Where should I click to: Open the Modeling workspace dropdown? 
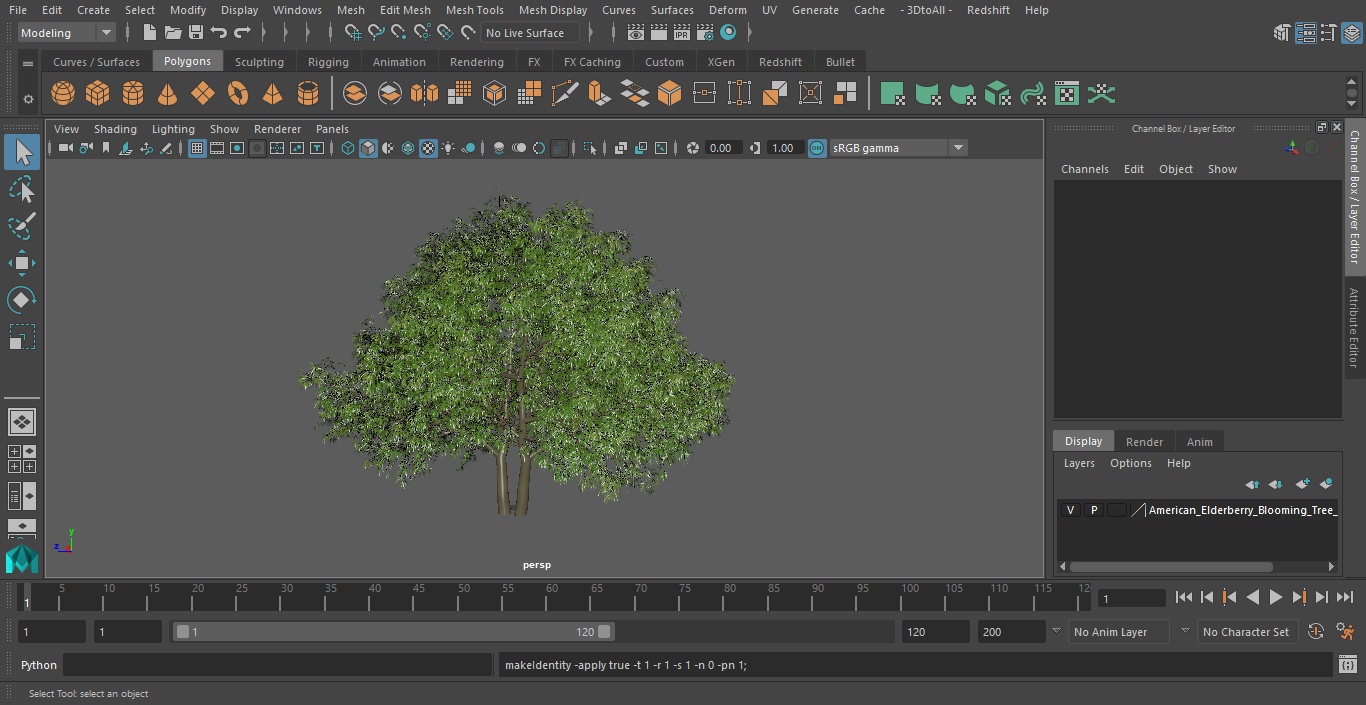point(67,33)
